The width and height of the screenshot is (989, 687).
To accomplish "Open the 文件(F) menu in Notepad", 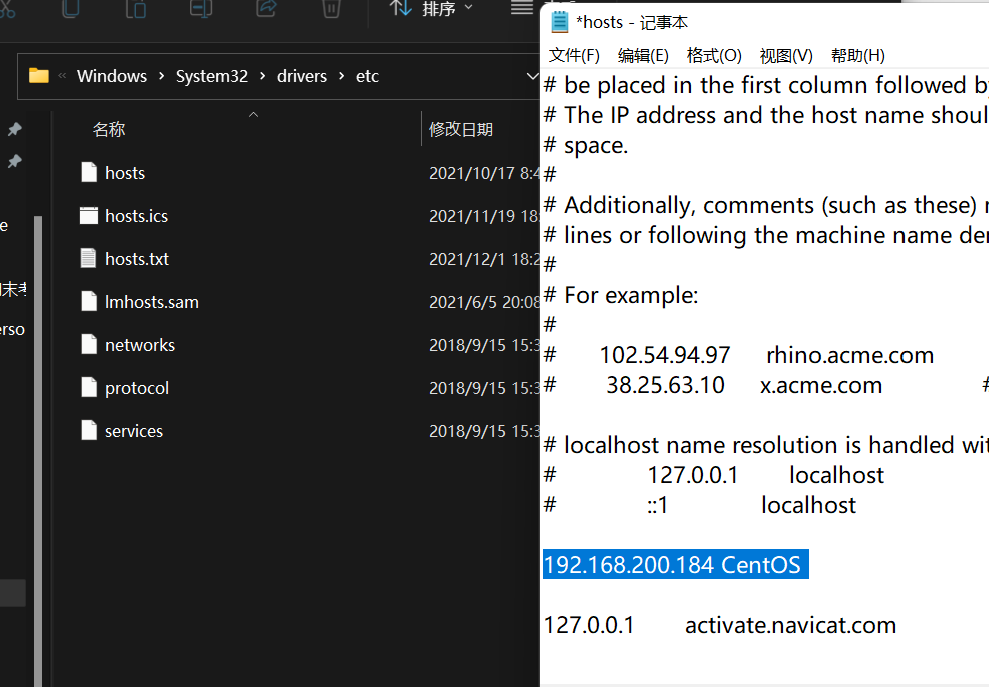I will coord(573,55).
